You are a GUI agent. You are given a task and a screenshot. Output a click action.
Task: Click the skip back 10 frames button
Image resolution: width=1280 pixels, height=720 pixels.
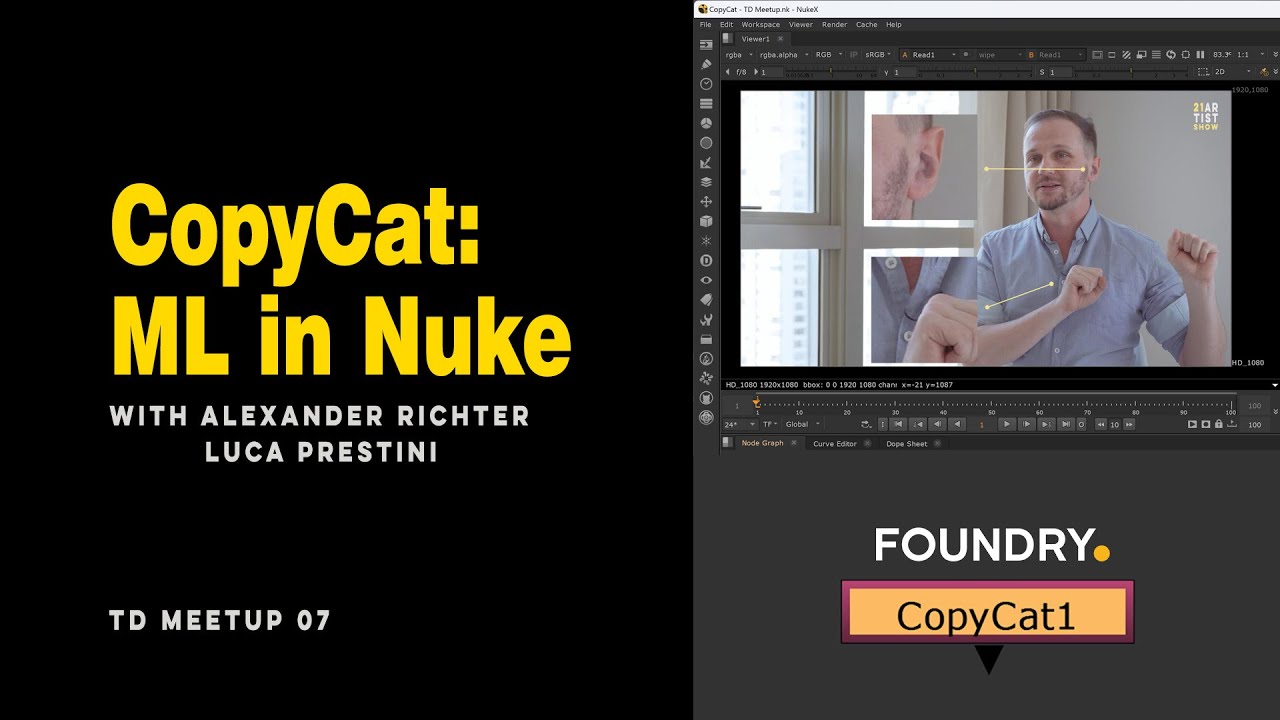coord(1101,424)
